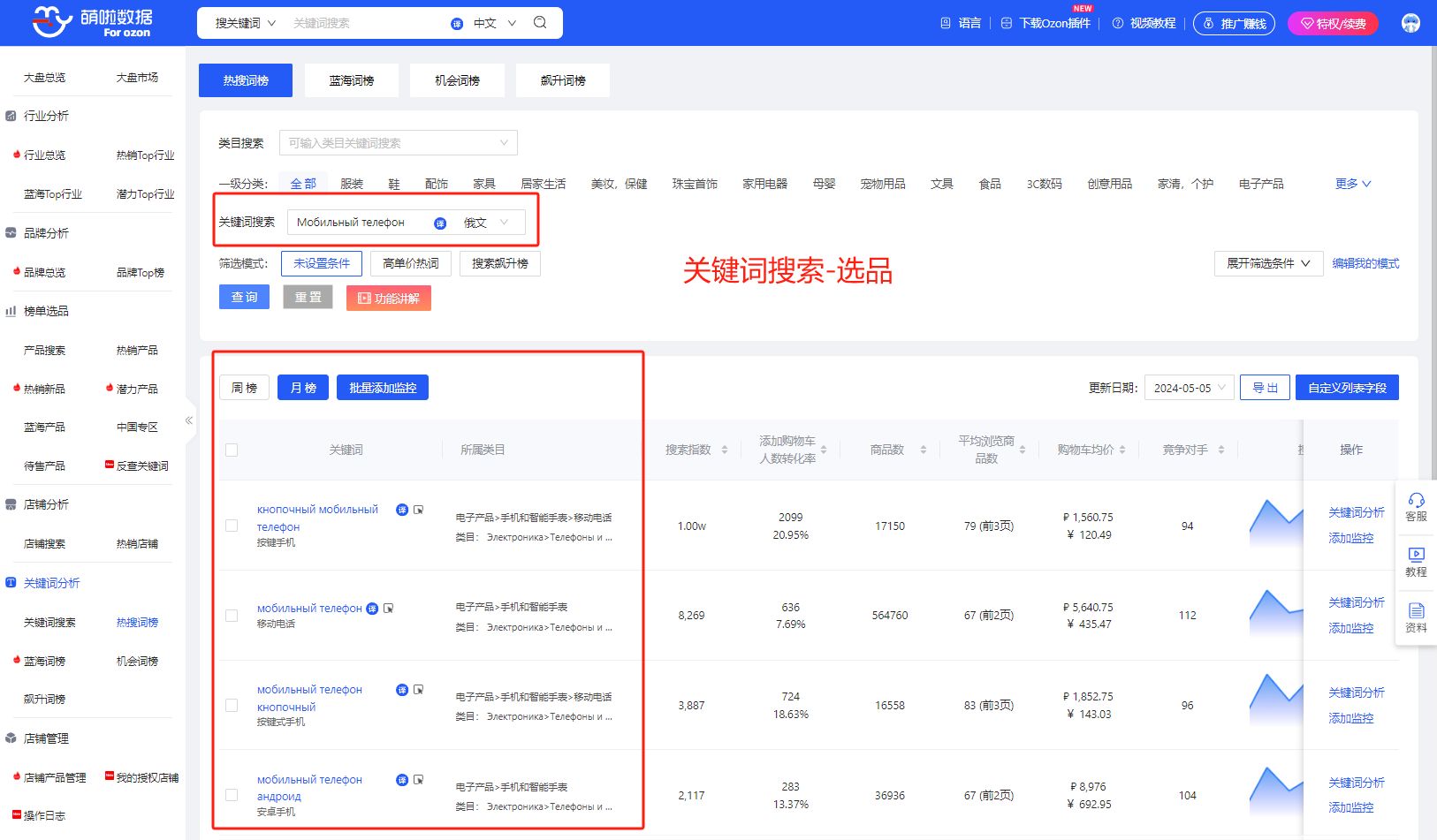The height and width of the screenshot is (840, 1437).
Task: Tick the select-all checkbox in table header
Action: click(x=232, y=450)
